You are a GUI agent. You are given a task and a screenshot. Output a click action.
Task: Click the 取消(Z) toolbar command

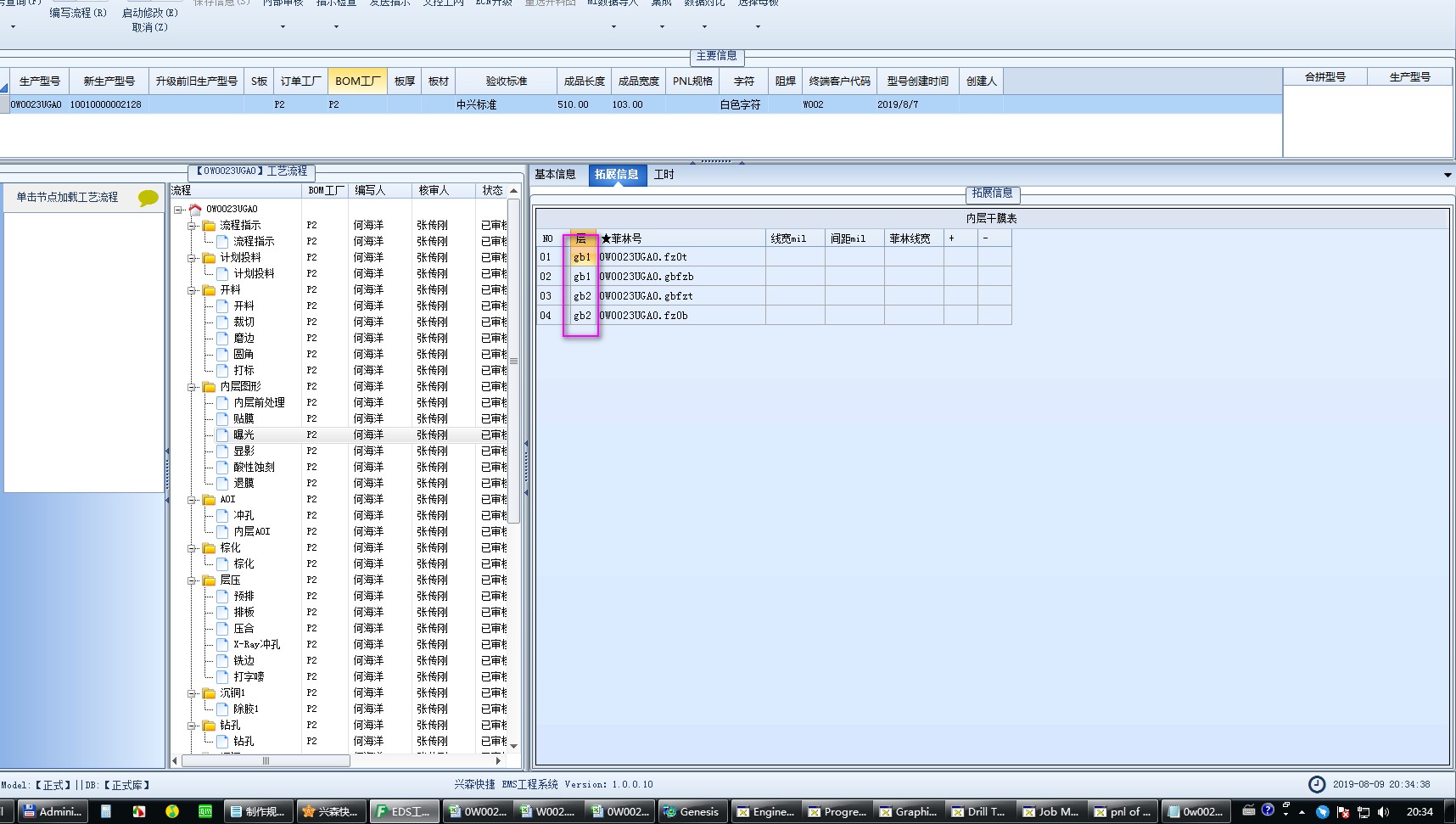point(150,27)
